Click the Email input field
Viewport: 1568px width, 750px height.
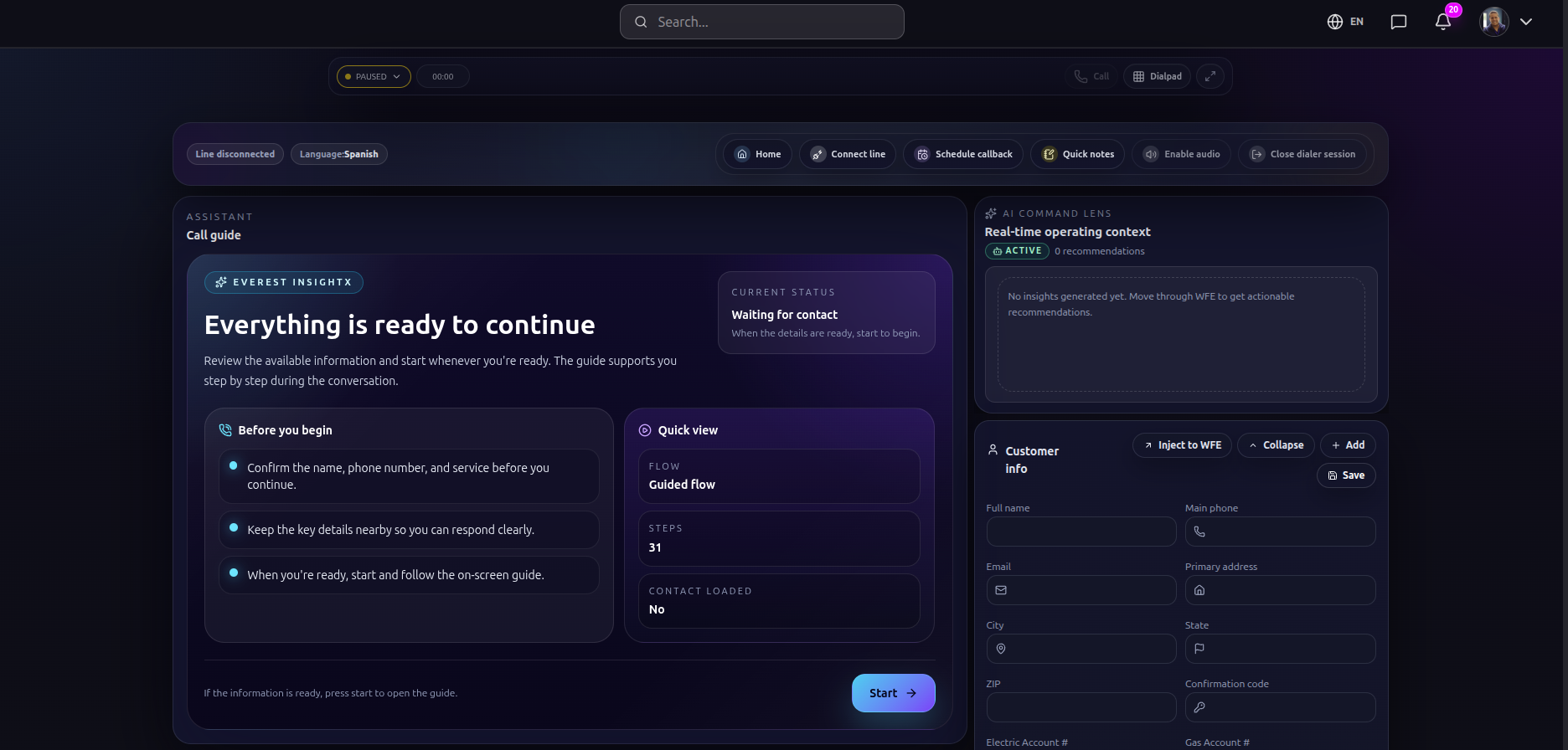pyautogui.click(x=1081, y=590)
